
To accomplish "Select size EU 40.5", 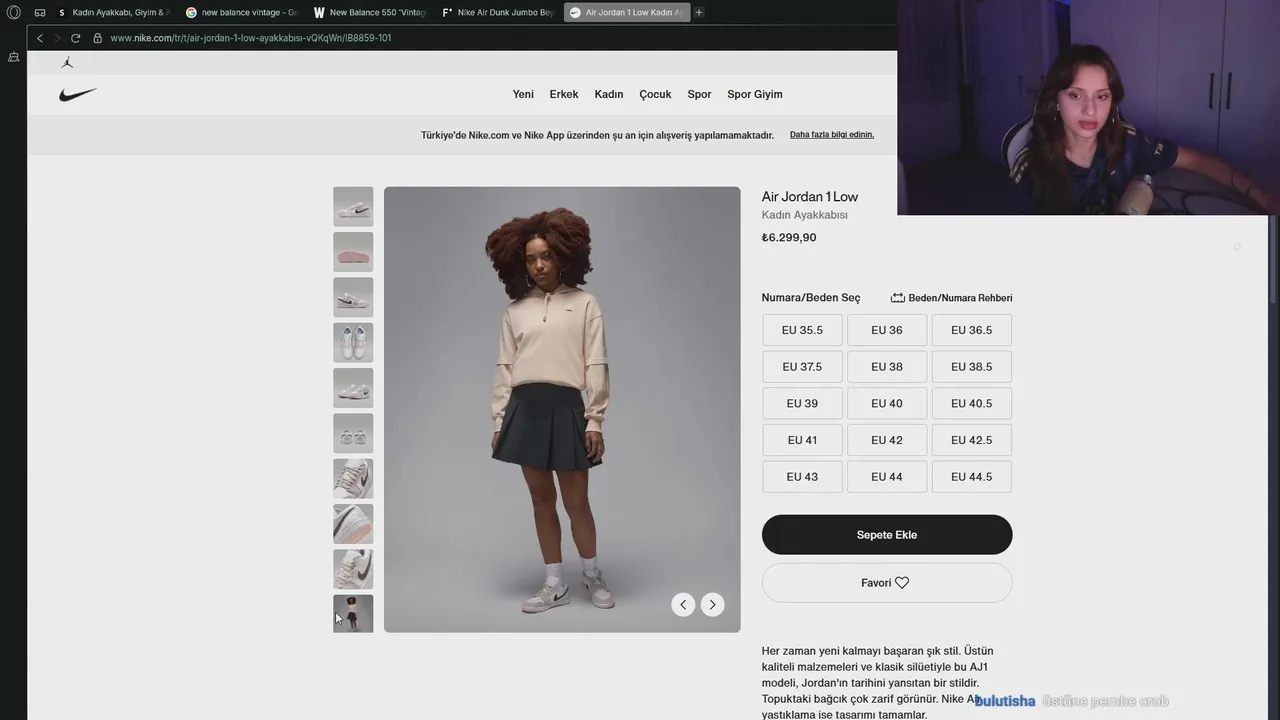I will click(x=972, y=403).
